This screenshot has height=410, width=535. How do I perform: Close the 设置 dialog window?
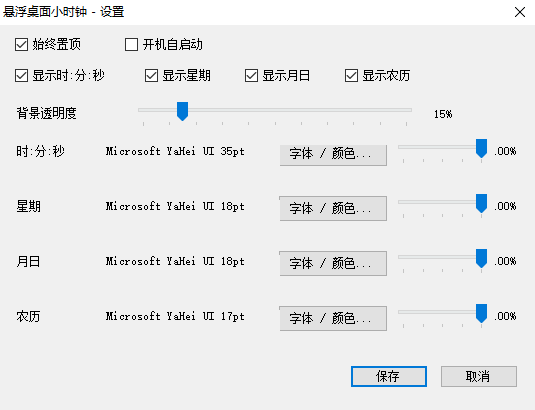520,12
